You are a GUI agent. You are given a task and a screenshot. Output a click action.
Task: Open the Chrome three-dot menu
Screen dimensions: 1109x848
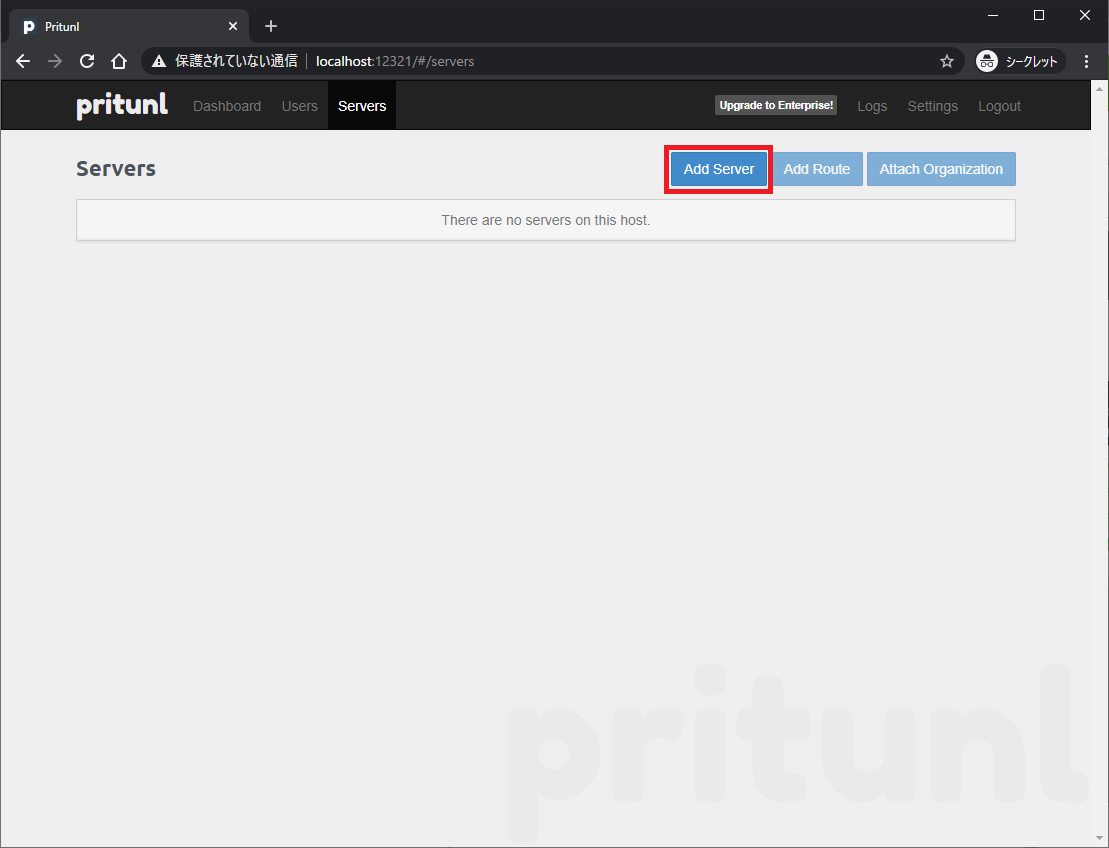(1086, 62)
